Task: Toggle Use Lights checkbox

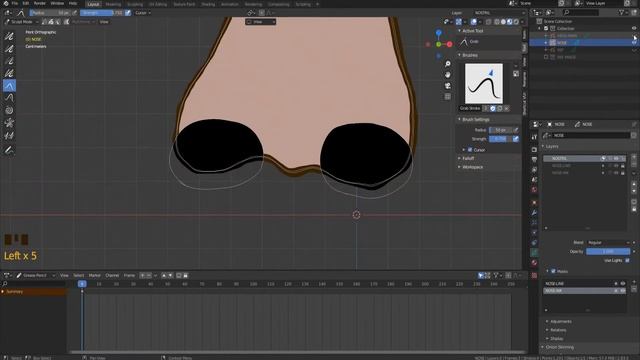Action: 627,260
